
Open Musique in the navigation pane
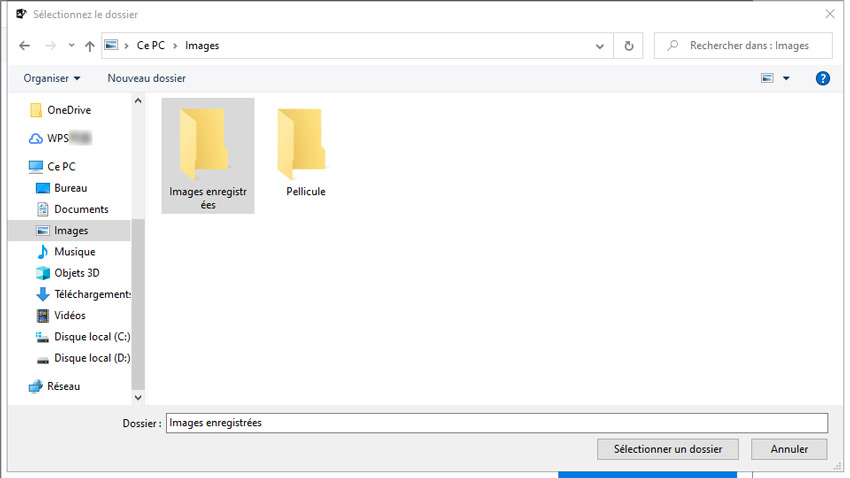pos(75,252)
